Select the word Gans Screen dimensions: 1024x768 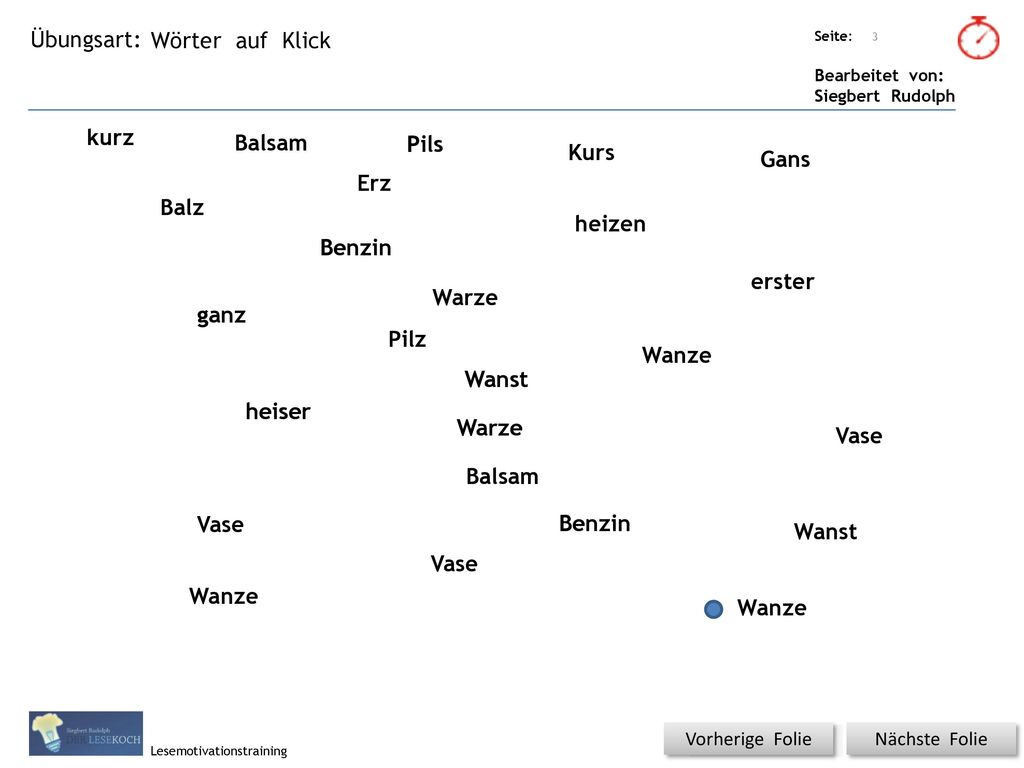pos(785,159)
